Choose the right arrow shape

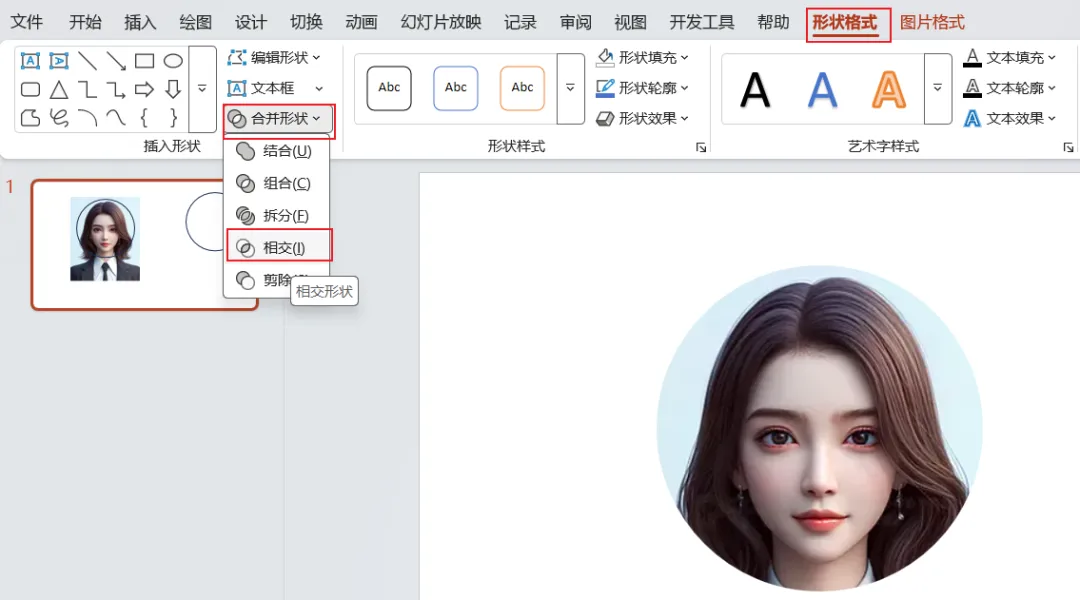click(145, 90)
